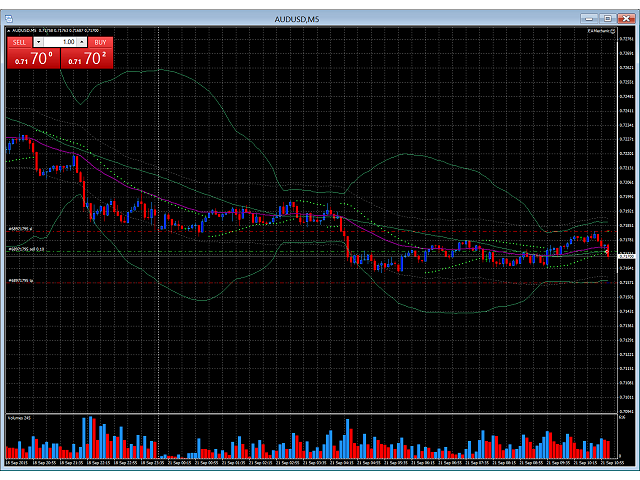
Task: Click the BUY button label
Action: pos(100,42)
